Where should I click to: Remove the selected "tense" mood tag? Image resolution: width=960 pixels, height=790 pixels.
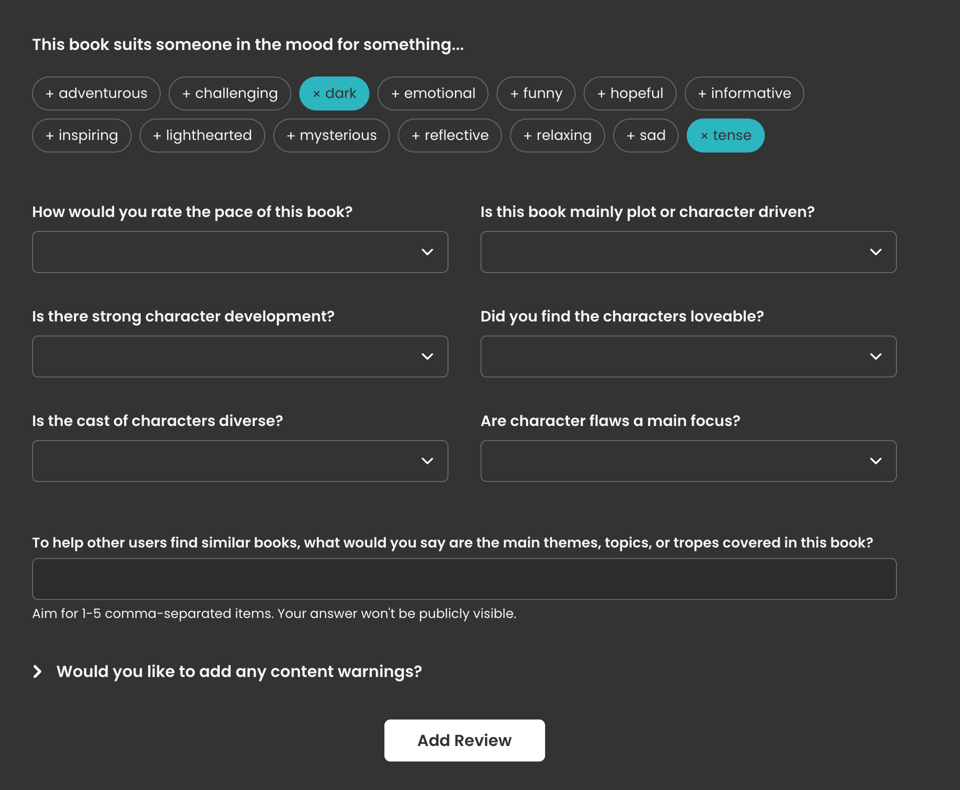click(725, 135)
